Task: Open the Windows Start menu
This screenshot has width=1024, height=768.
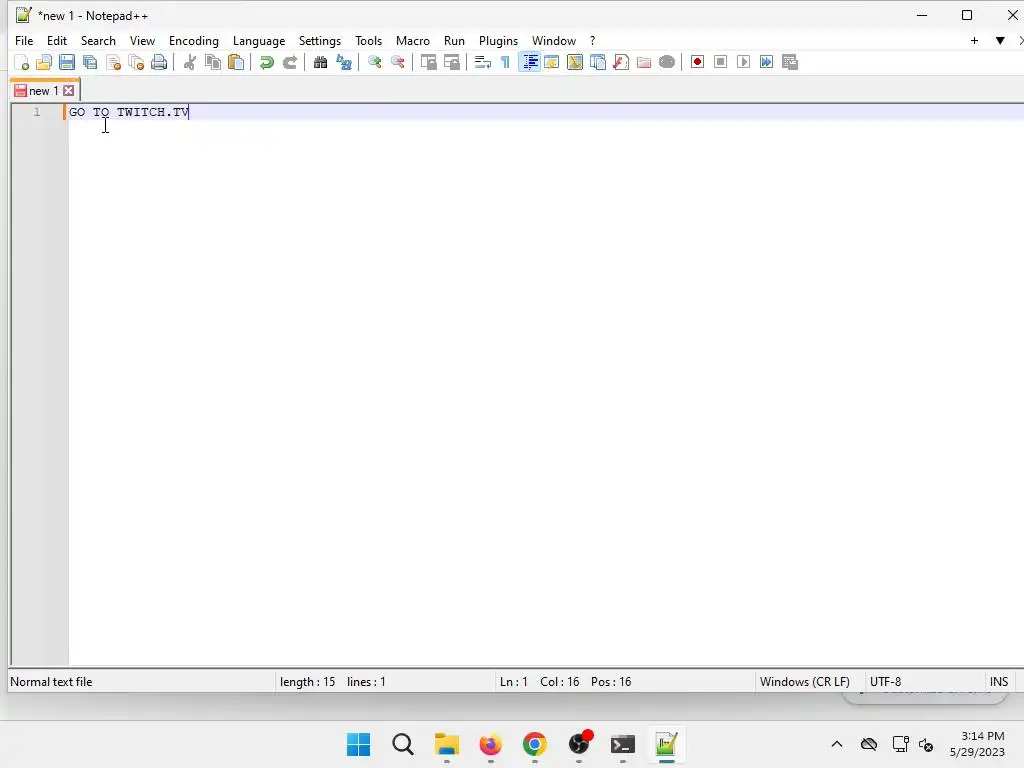Action: (359, 744)
